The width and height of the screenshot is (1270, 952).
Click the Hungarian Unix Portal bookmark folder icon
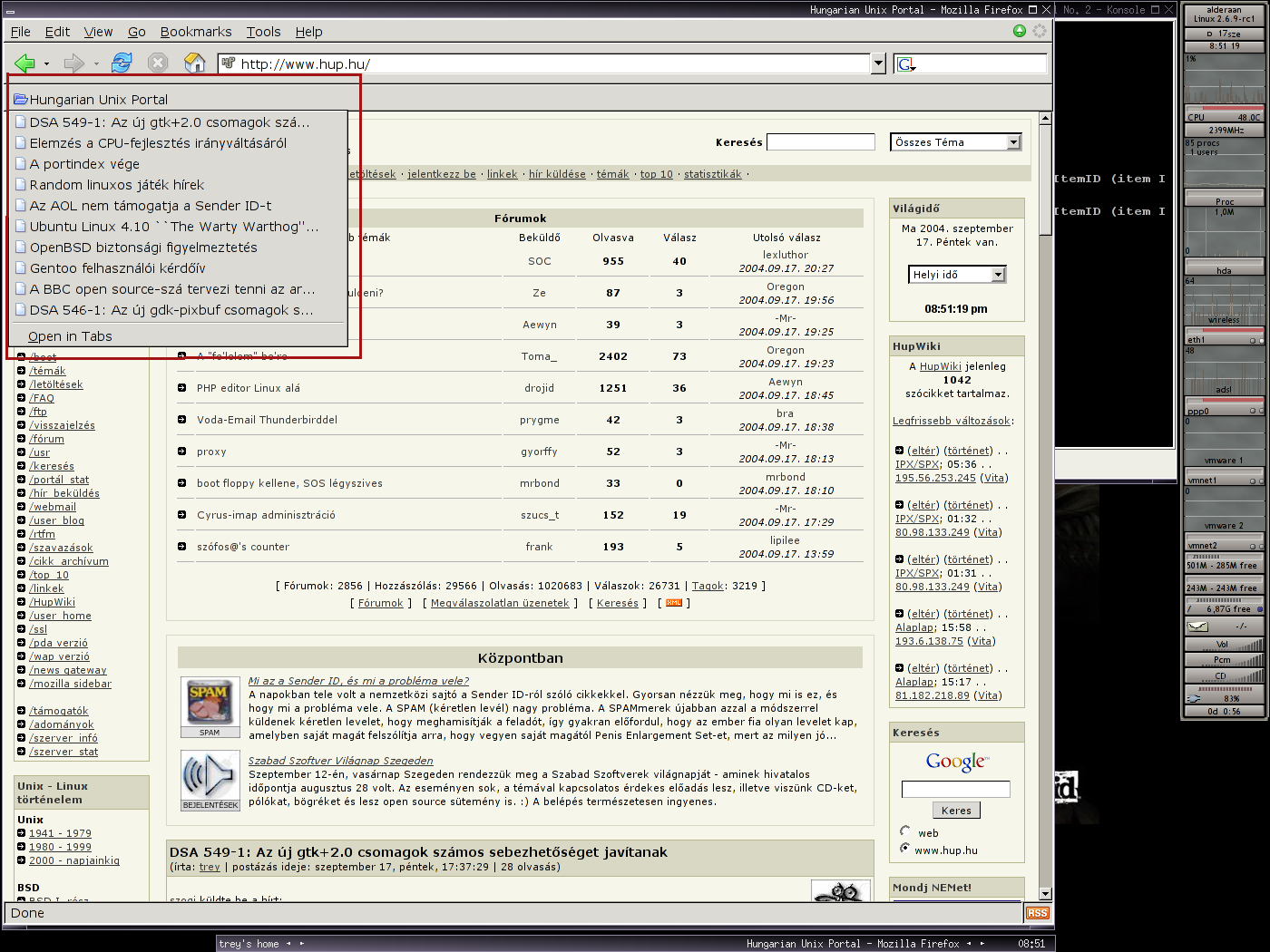click(20, 99)
